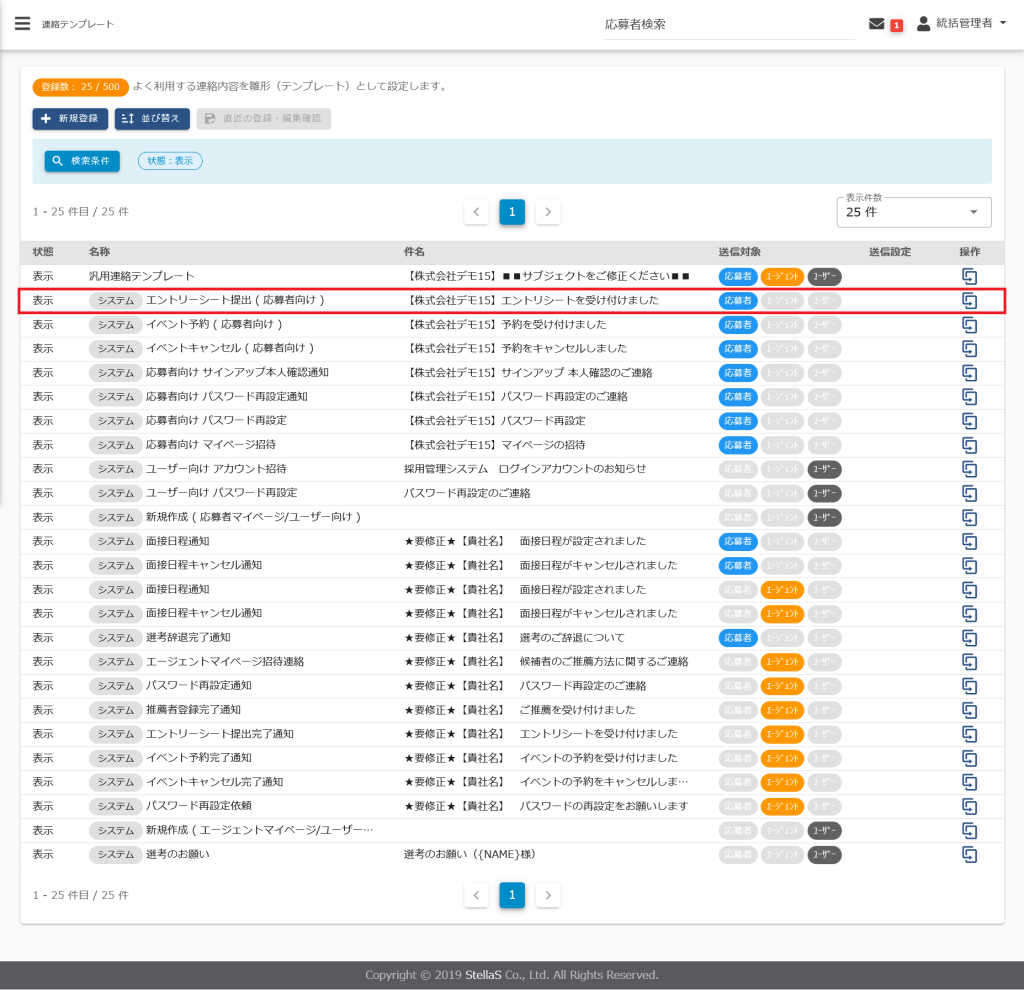Click the 新規登録 button

point(70,119)
